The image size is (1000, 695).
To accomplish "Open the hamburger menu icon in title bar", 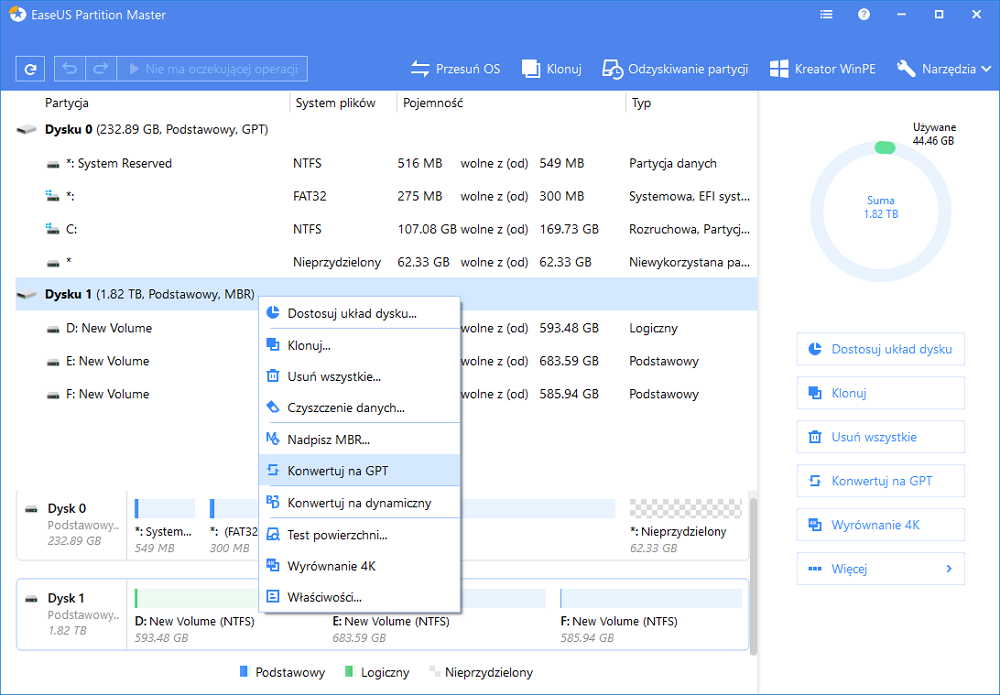I will click(827, 14).
